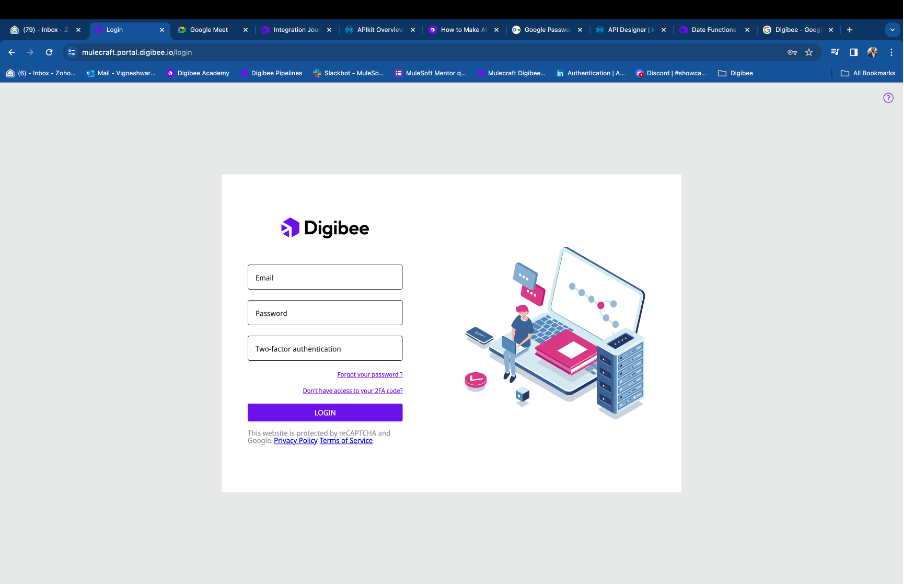
Task: Click the Forgot your password link
Action: click(369, 374)
